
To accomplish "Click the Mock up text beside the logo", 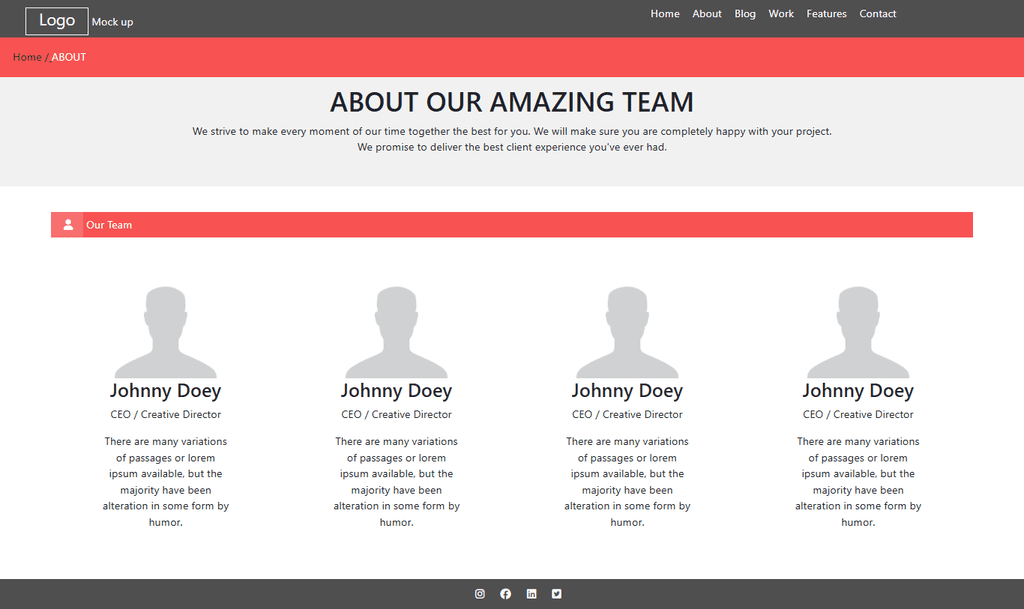I will point(112,22).
